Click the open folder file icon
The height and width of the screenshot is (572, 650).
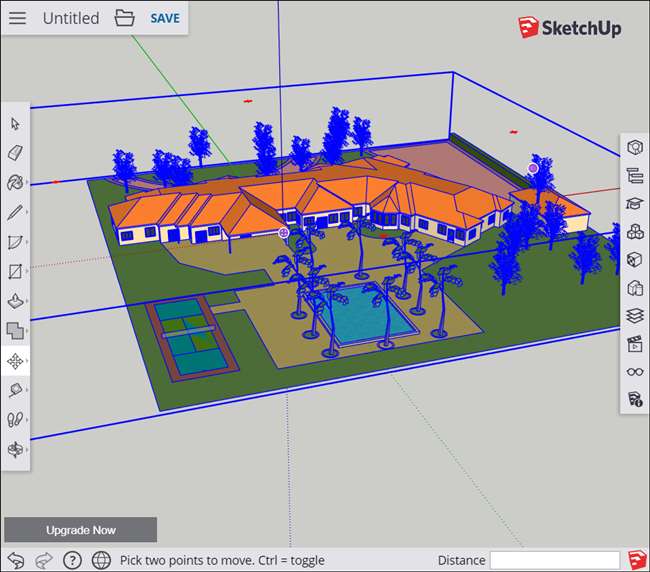pyautogui.click(x=124, y=18)
